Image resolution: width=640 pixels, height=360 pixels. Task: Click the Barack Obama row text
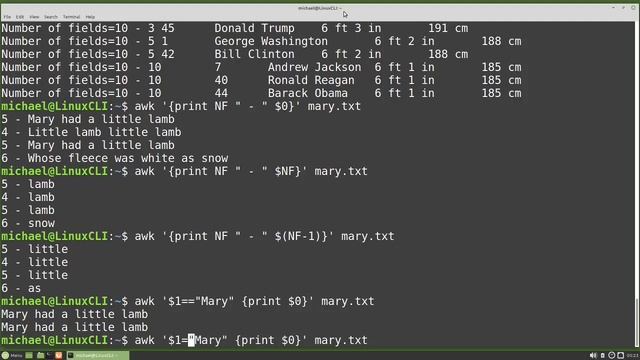coord(261,93)
